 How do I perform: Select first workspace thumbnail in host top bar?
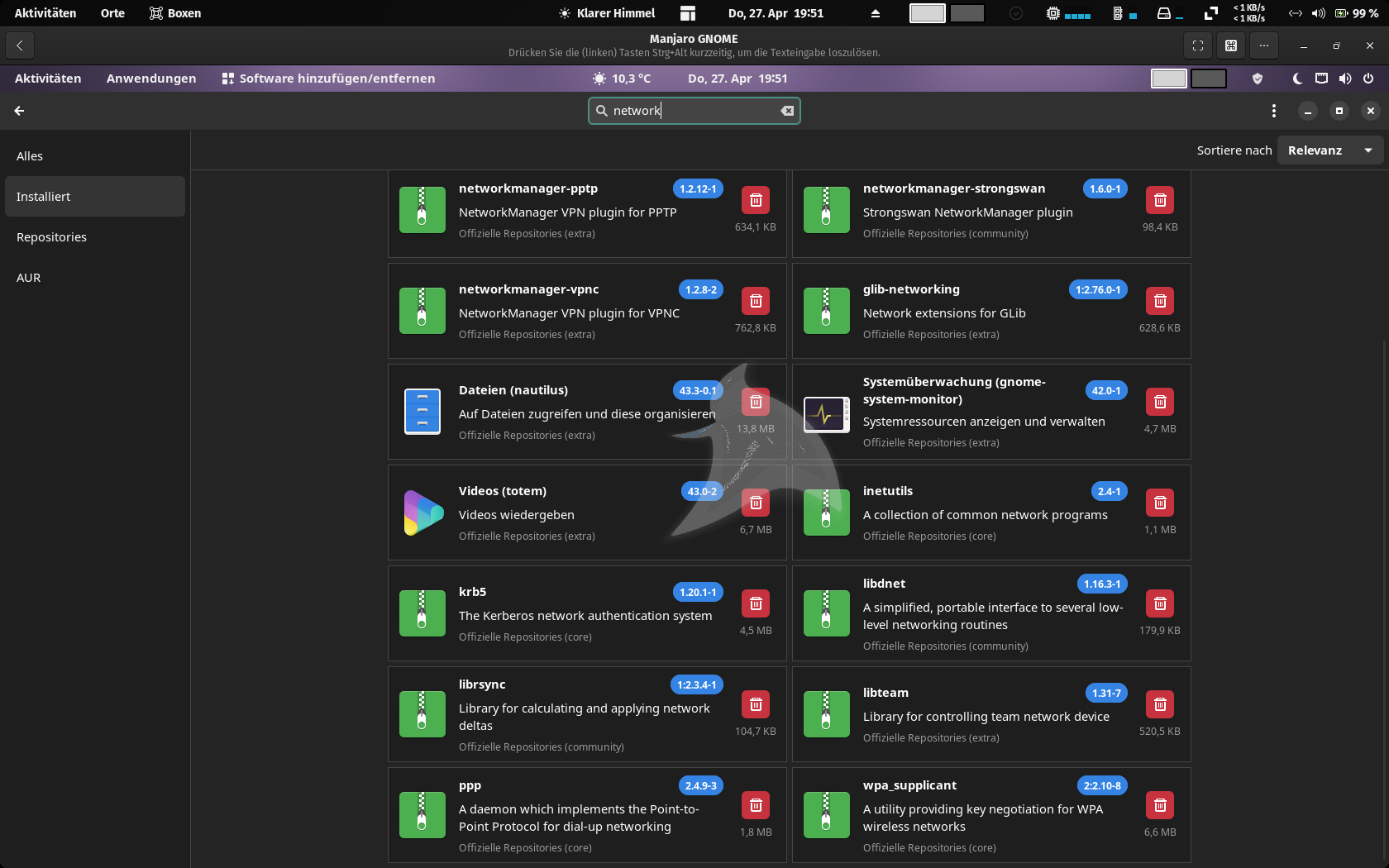point(927,13)
